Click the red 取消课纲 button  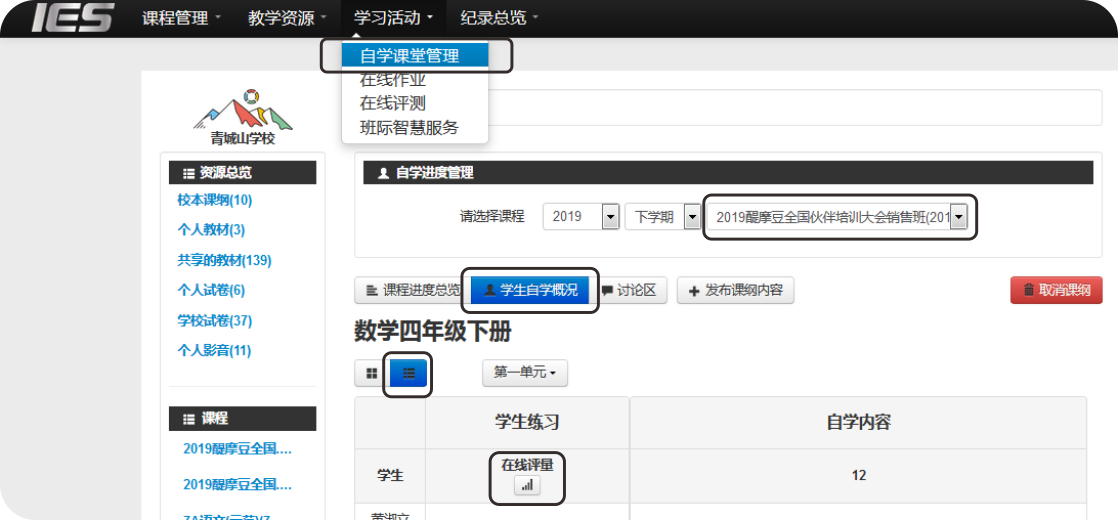pos(1056,291)
